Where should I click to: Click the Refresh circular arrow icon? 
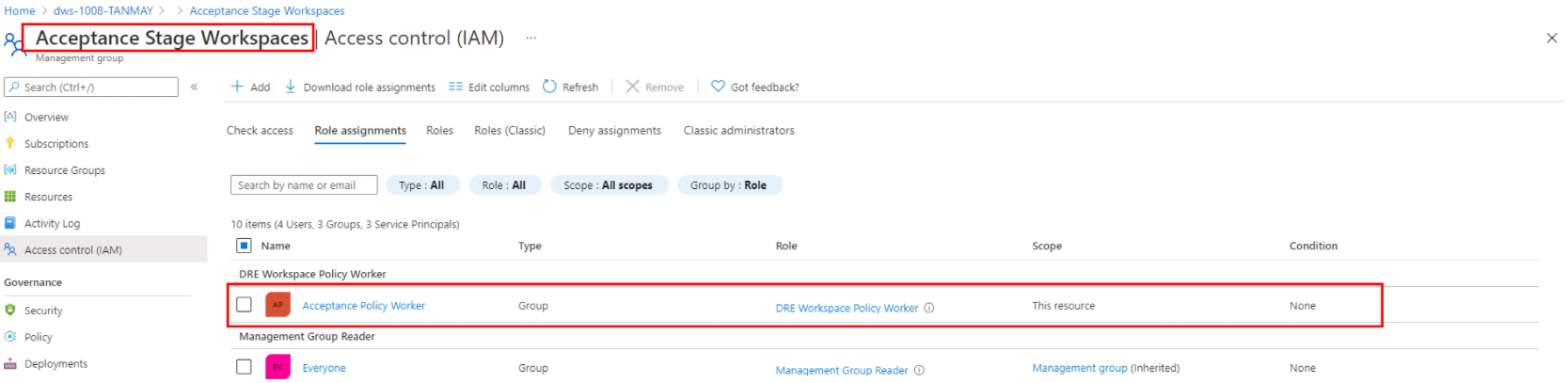click(x=549, y=87)
